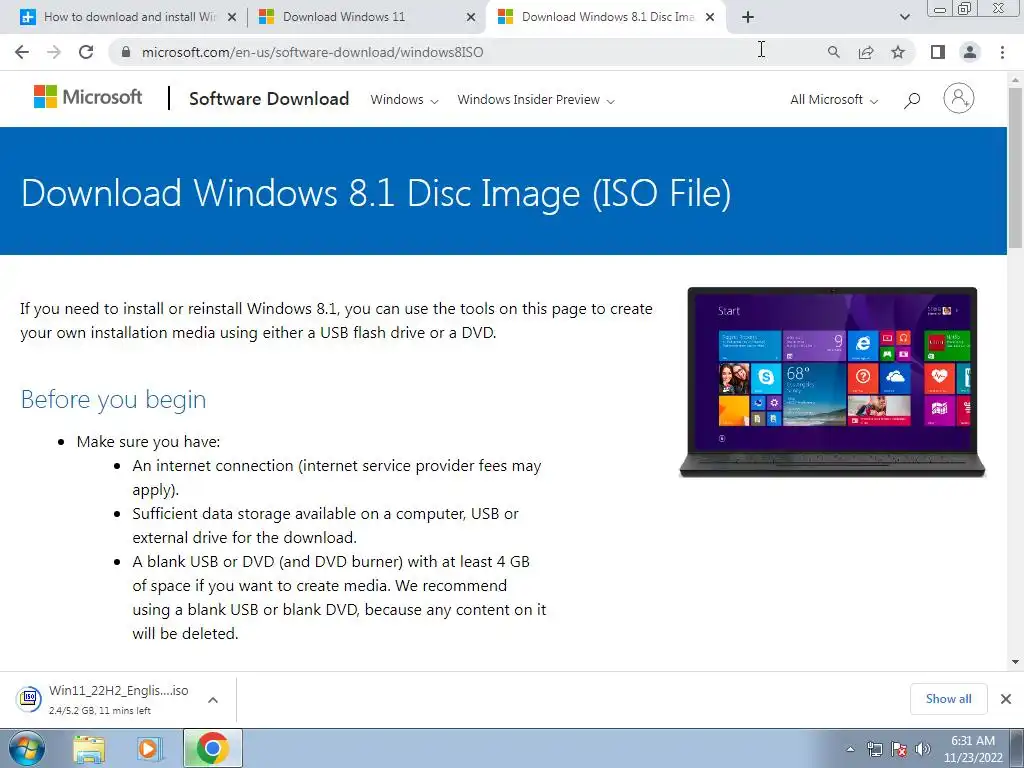The height and width of the screenshot is (768, 1024).
Task: Open network tray icon
Action: tap(874, 749)
